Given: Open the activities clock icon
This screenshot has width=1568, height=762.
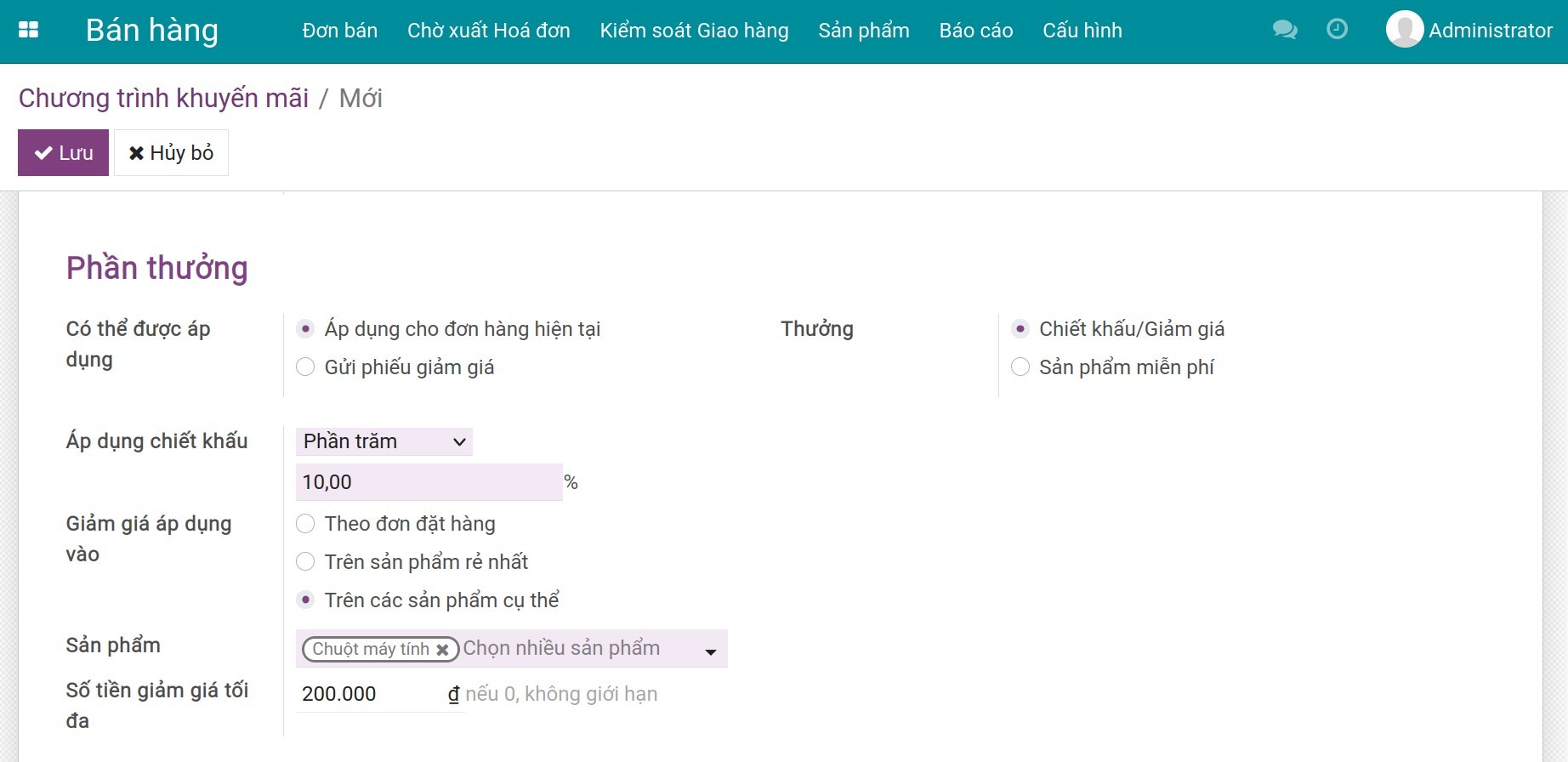Looking at the screenshot, I should click(x=1337, y=30).
